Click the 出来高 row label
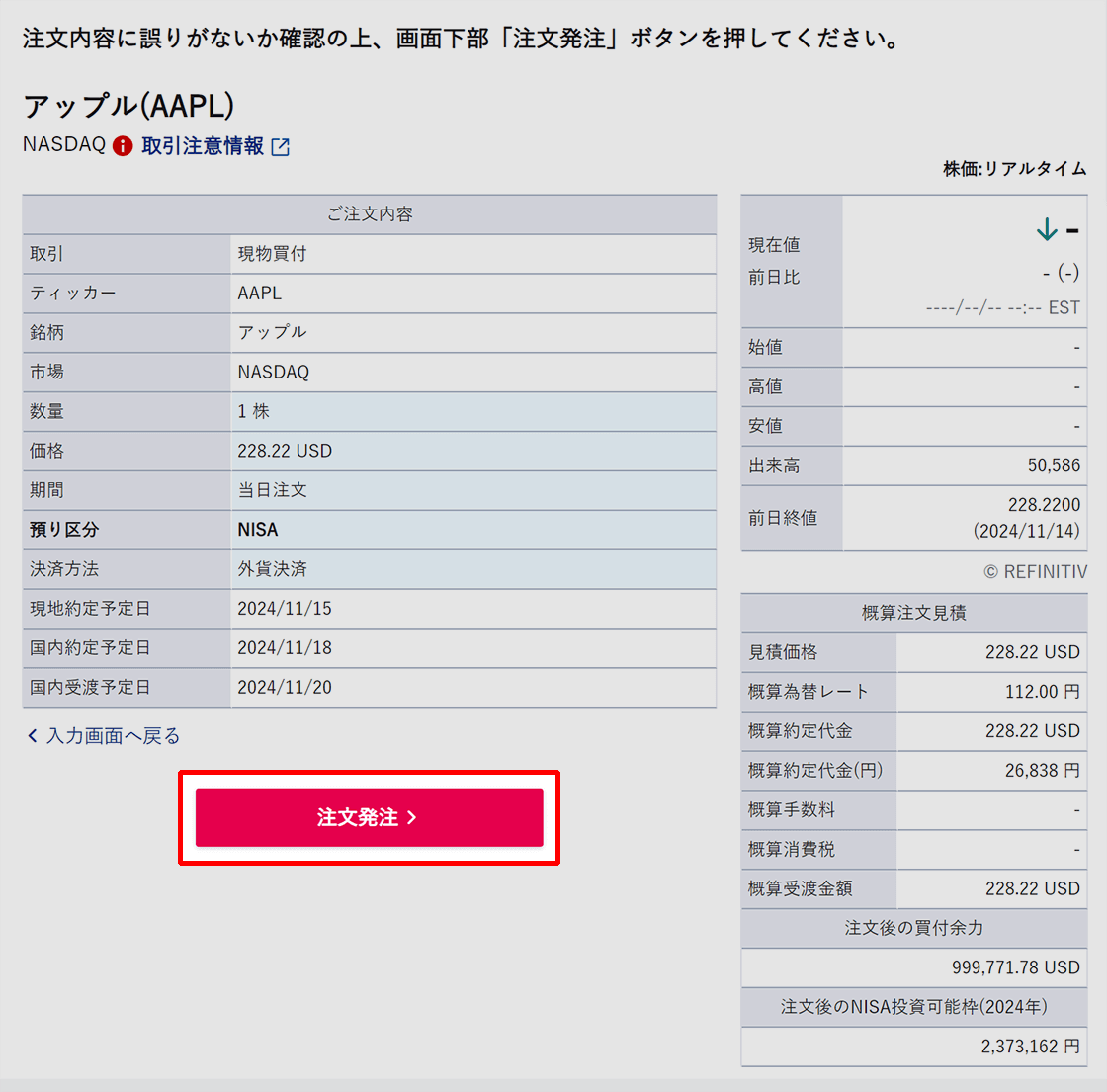The height and width of the screenshot is (1092, 1107). pyautogui.click(x=774, y=465)
